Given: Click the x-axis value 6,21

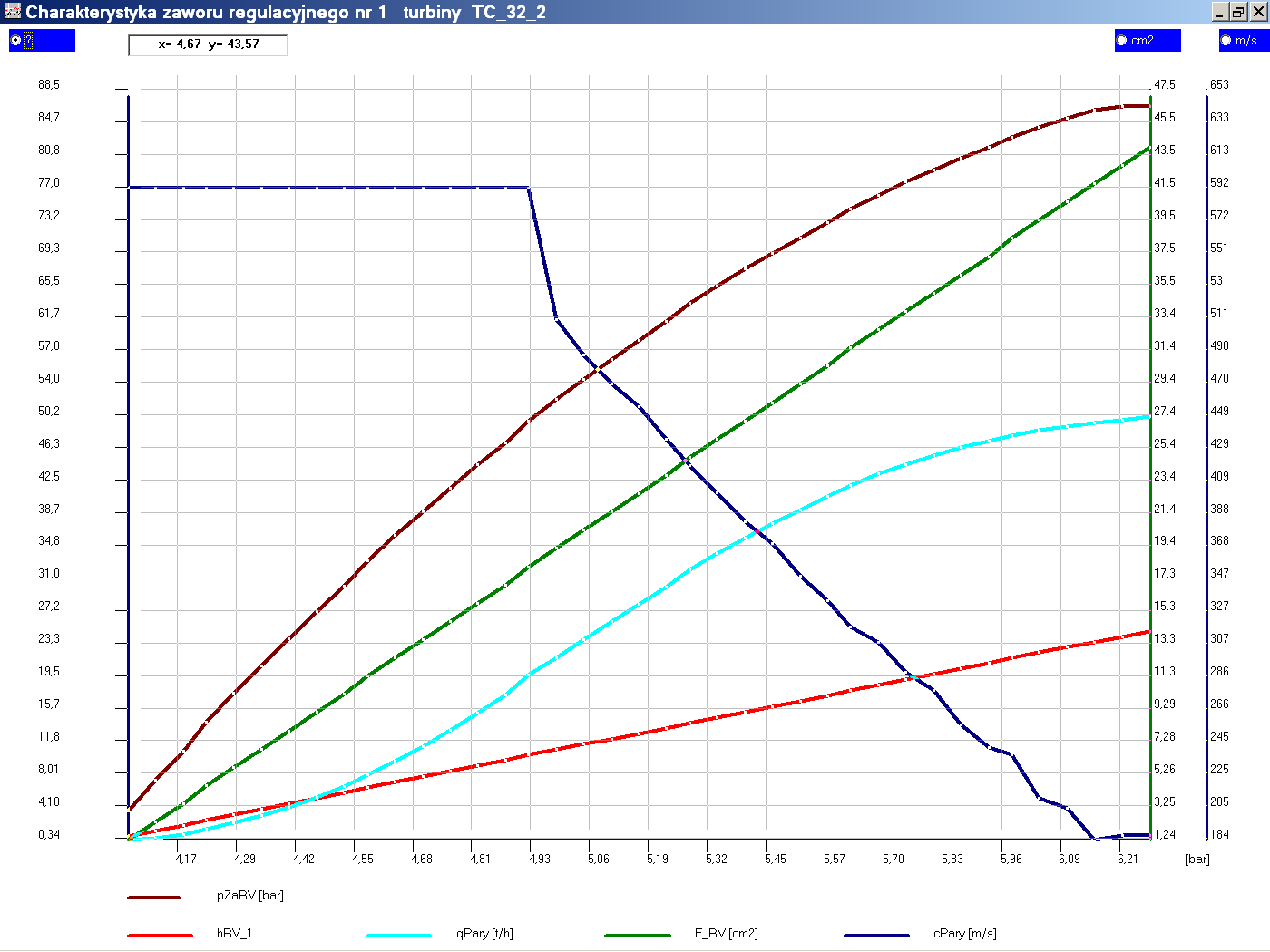Looking at the screenshot, I should pyautogui.click(x=1128, y=860).
